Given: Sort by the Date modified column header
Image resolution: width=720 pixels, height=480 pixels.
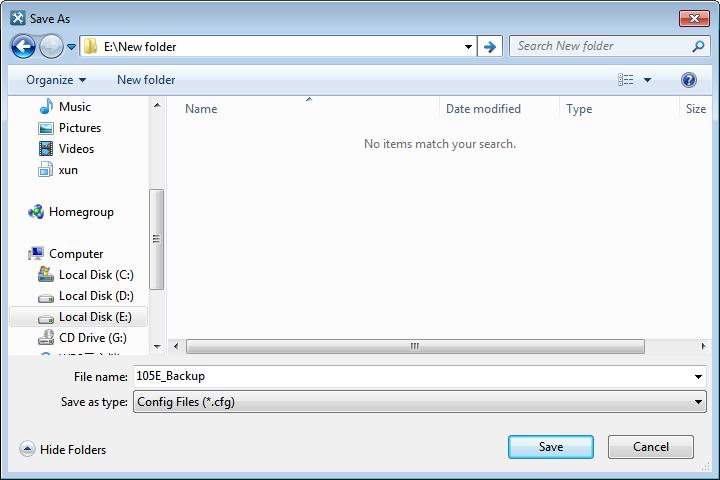Looking at the screenshot, I should coord(484,109).
